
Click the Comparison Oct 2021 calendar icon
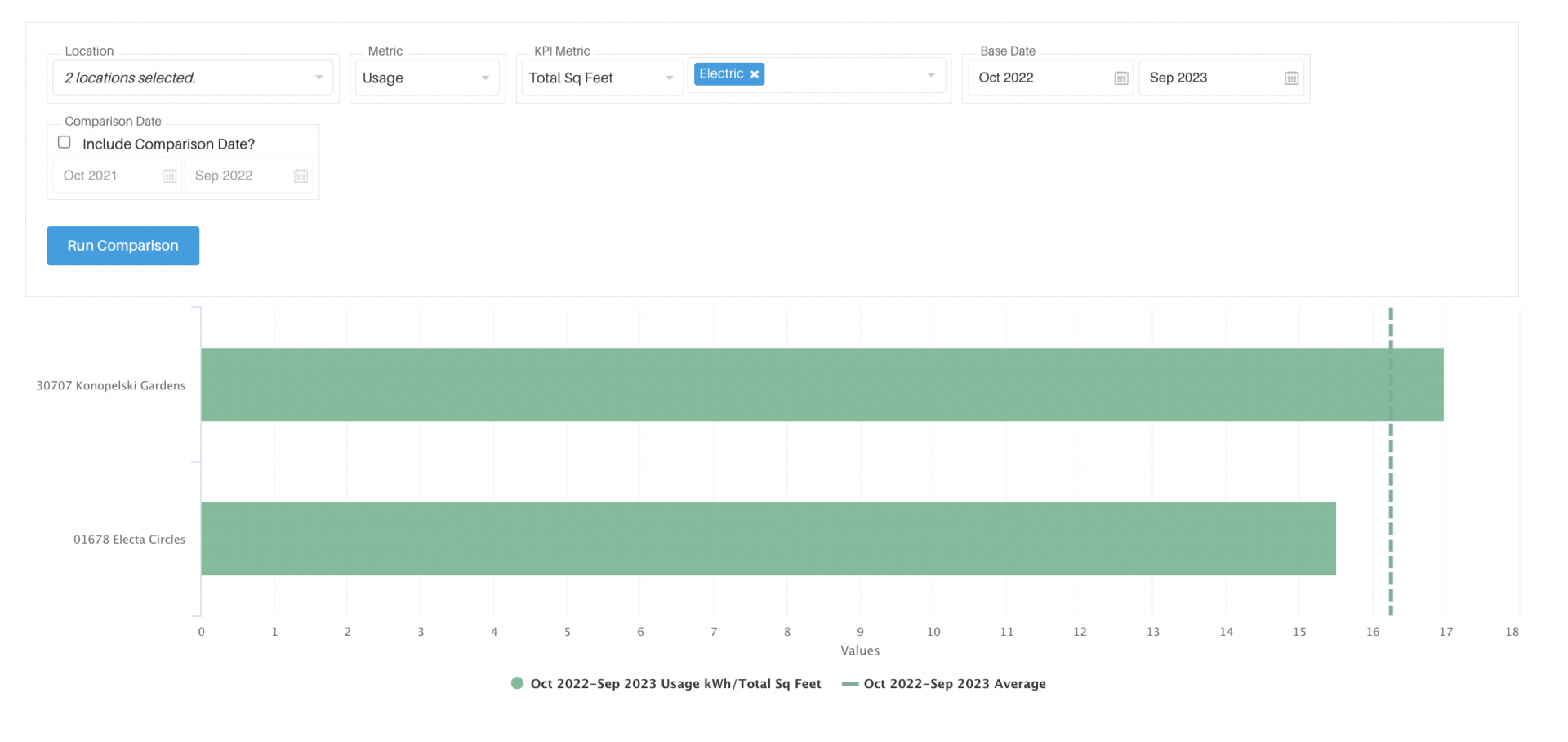click(169, 176)
